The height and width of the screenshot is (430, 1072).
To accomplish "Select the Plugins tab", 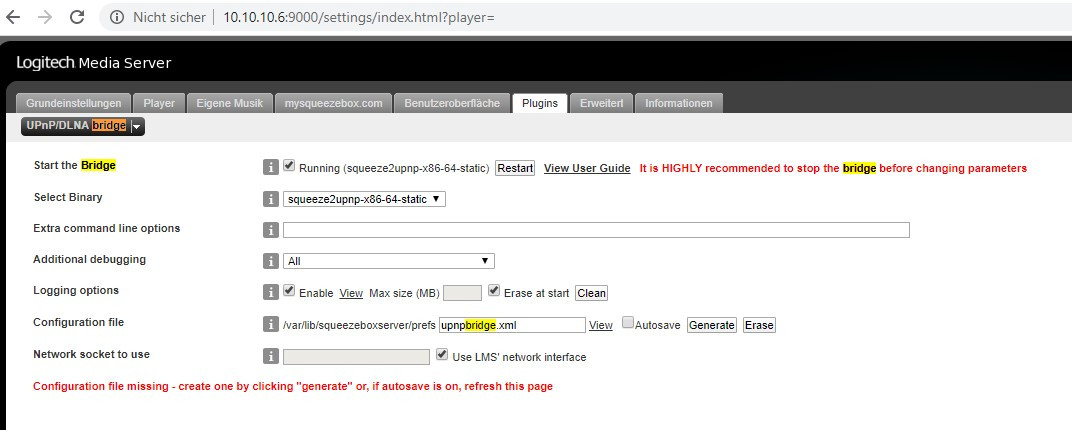I will [539, 103].
